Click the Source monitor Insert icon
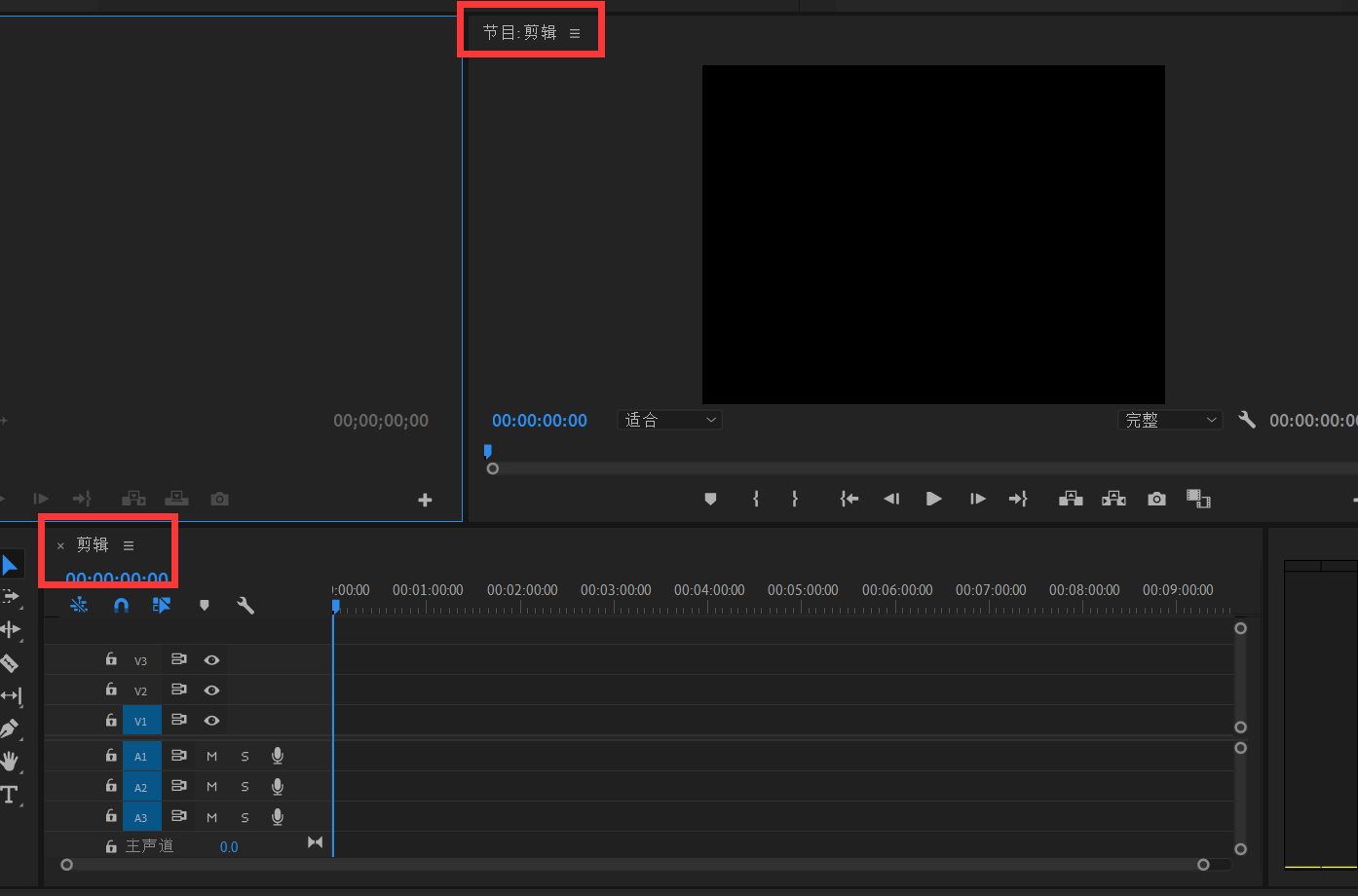1358x896 pixels. coord(133,499)
